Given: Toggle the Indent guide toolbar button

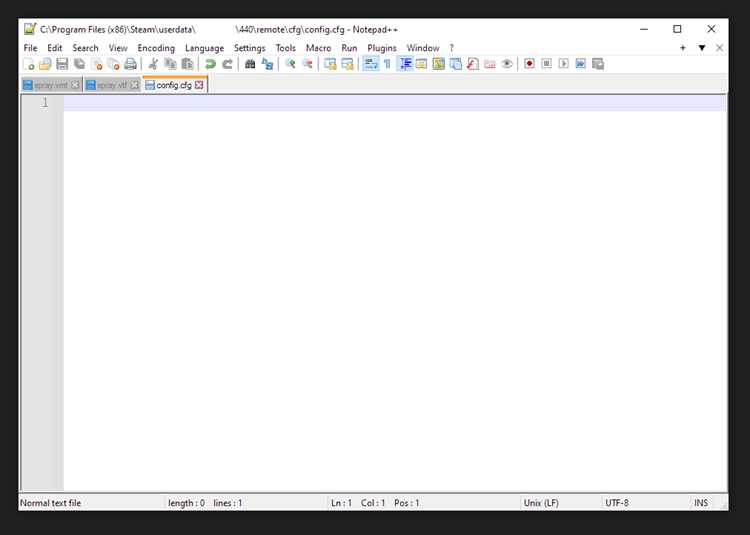Looking at the screenshot, I should tap(405, 64).
